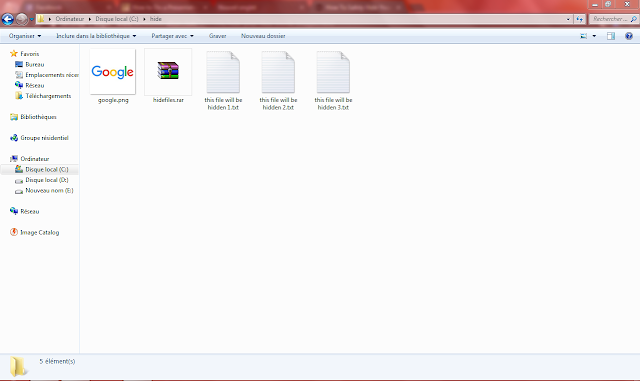The height and width of the screenshot is (381, 640).
Task: Select Téléchargements in favorites
Action: [x=48, y=96]
